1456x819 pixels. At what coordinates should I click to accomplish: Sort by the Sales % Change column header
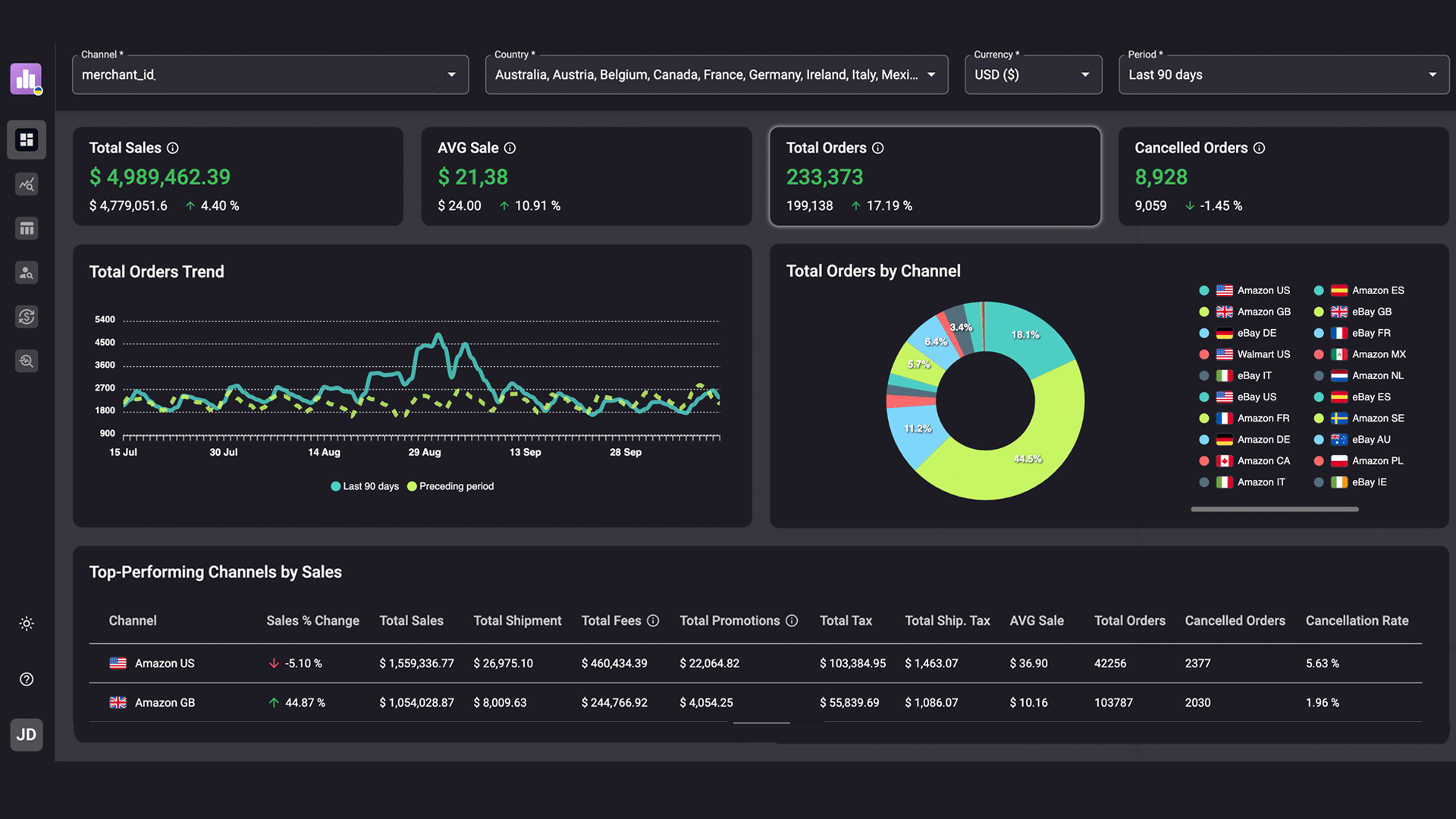point(312,620)
